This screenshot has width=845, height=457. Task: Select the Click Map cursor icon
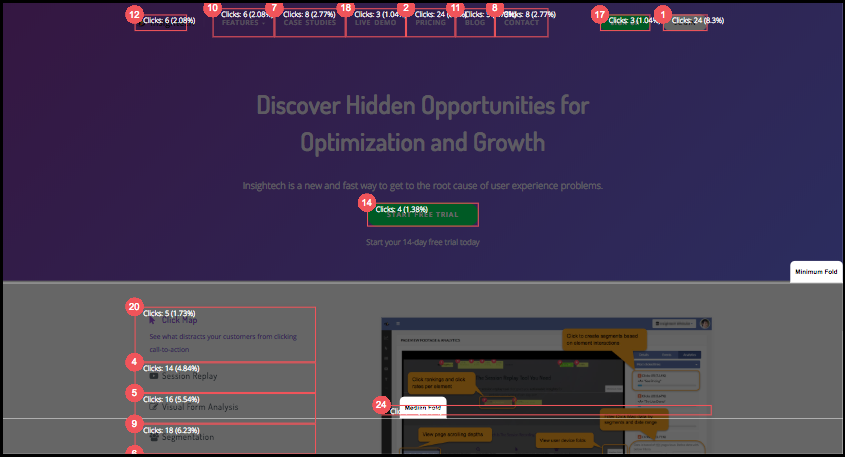[x=153, y=320]
